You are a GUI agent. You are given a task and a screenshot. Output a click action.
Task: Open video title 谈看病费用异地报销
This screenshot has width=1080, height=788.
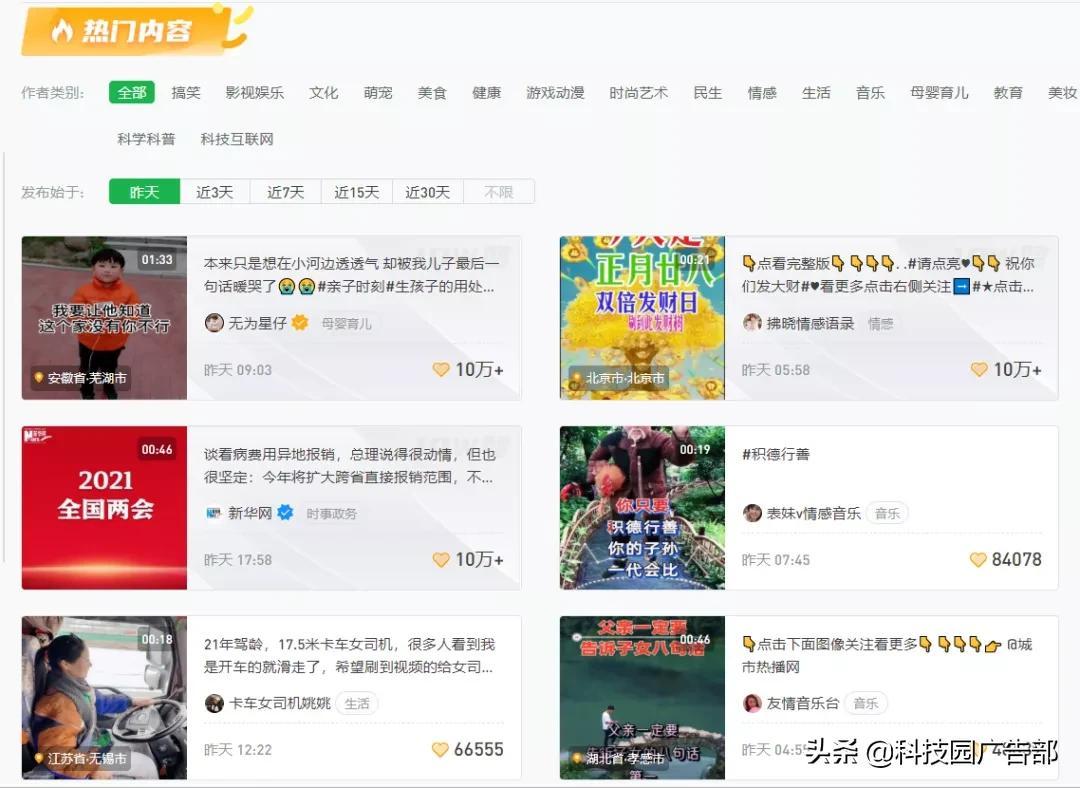349,466
